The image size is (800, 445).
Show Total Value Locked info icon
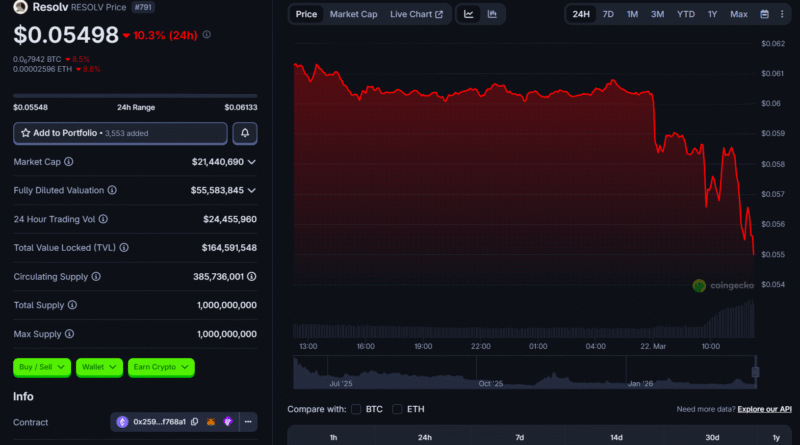[124, 248]
